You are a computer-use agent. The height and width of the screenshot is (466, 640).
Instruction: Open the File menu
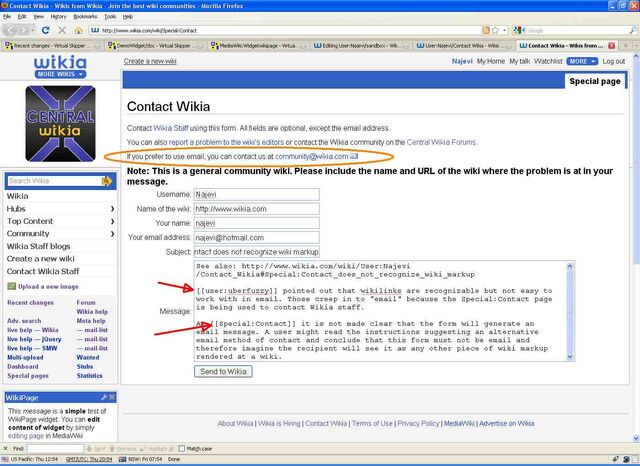(x=7, y=17)
